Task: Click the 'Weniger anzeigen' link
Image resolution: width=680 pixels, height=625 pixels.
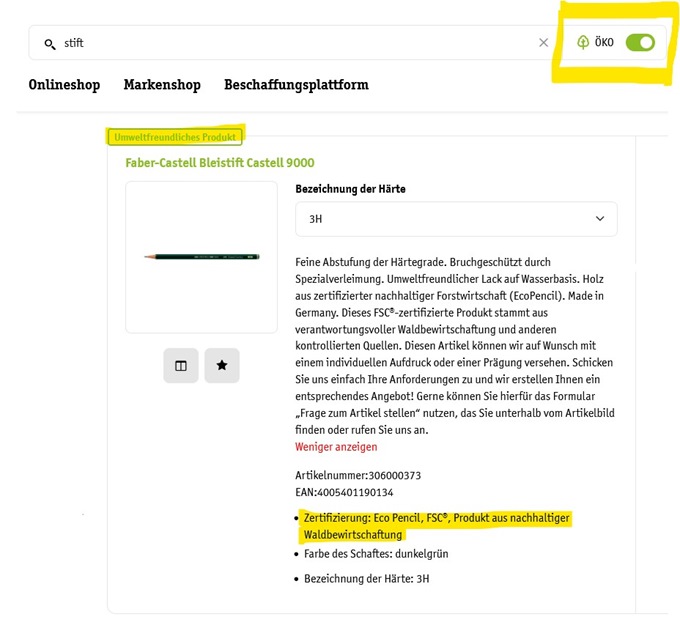Action: click(x=336, y=447)
